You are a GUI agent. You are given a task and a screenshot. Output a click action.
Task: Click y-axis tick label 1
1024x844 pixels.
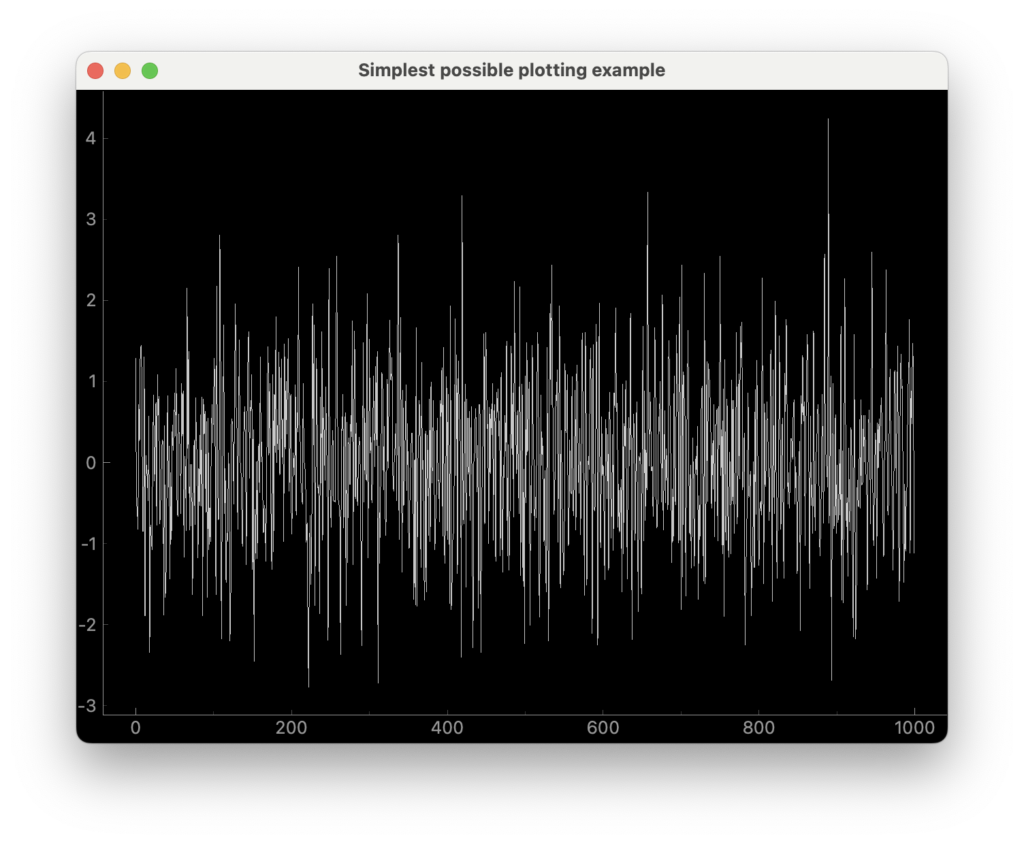pos(90,381)
